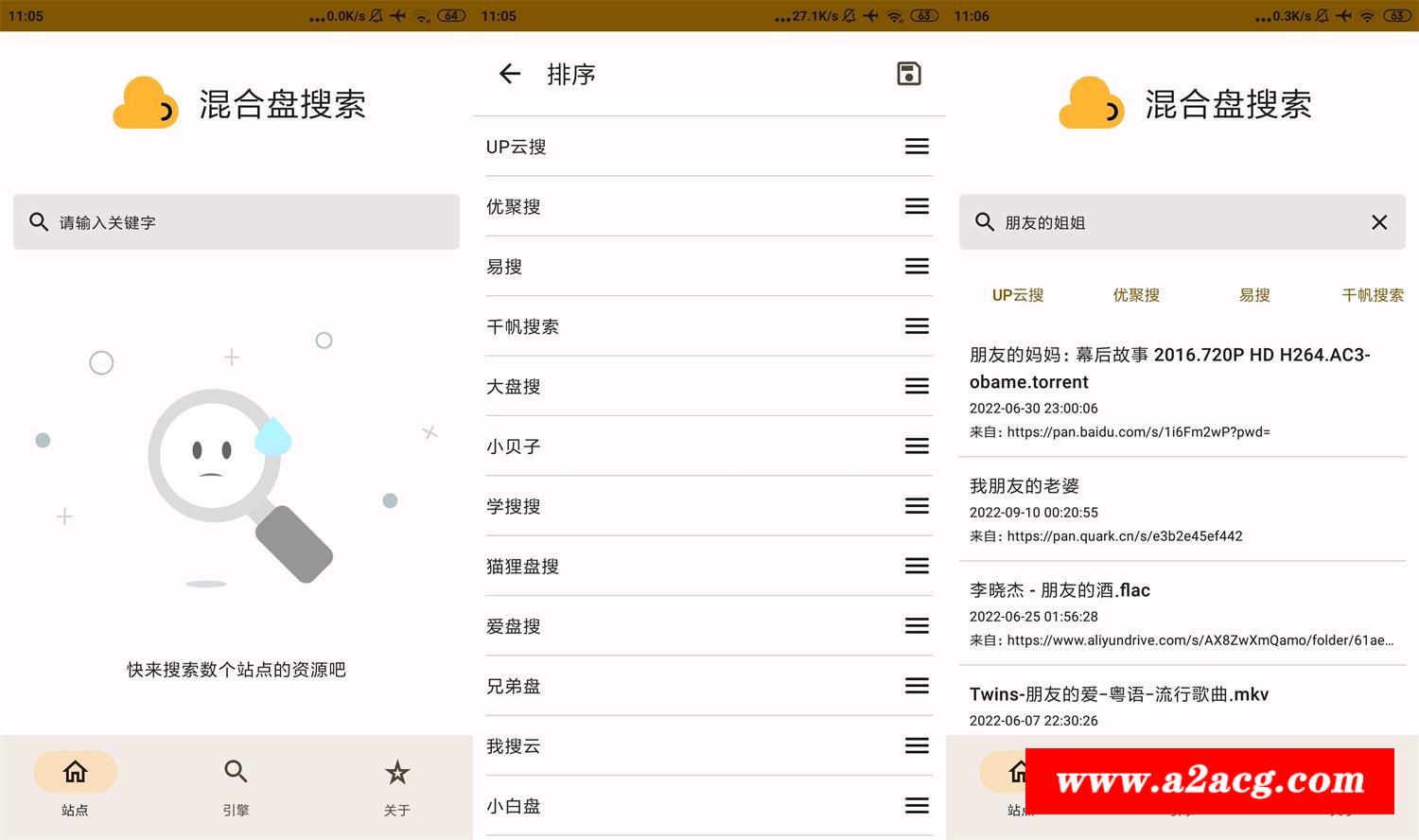Switch to the 易搜 results tab
This screenshot has width=1419, height=840.
[1253, 295]
